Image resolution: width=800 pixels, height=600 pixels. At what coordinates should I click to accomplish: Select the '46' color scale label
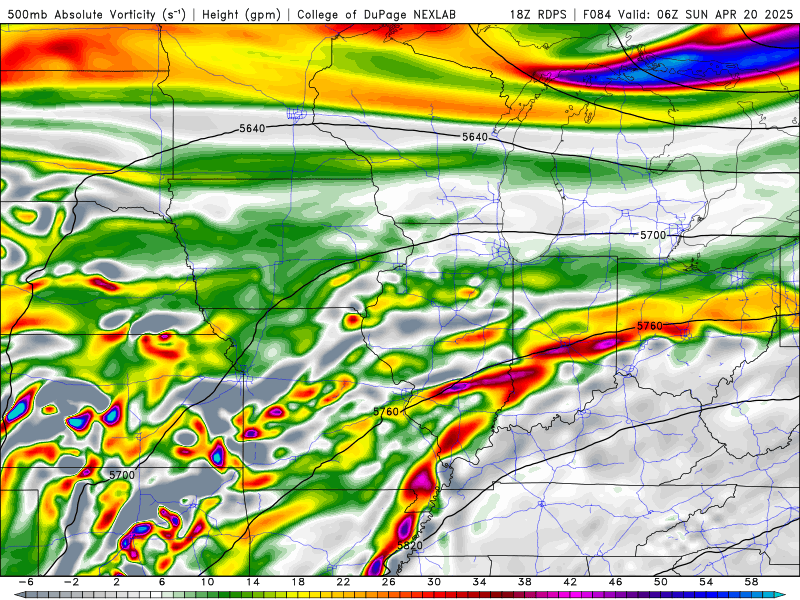(615, 582)
